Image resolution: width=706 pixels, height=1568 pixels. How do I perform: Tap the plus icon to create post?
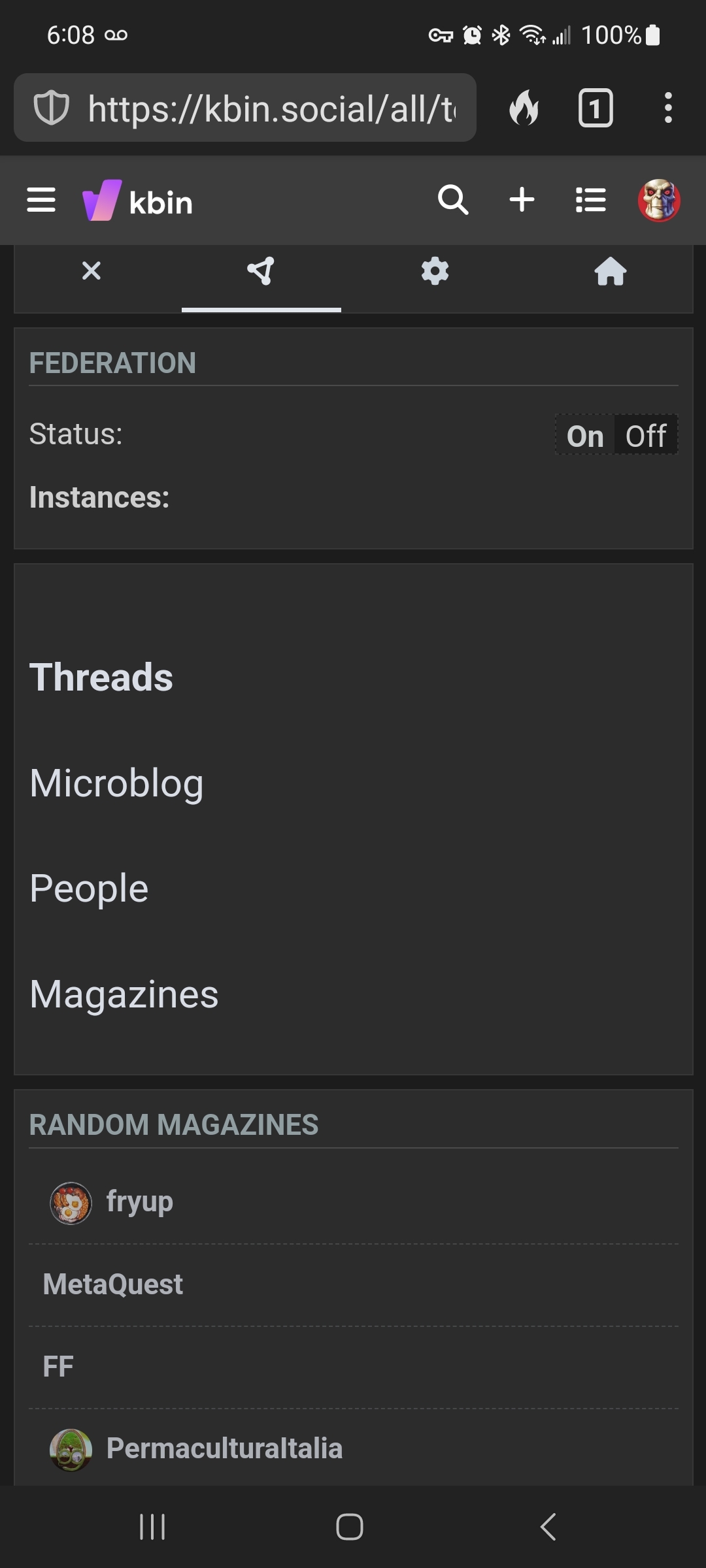point(522,199)
